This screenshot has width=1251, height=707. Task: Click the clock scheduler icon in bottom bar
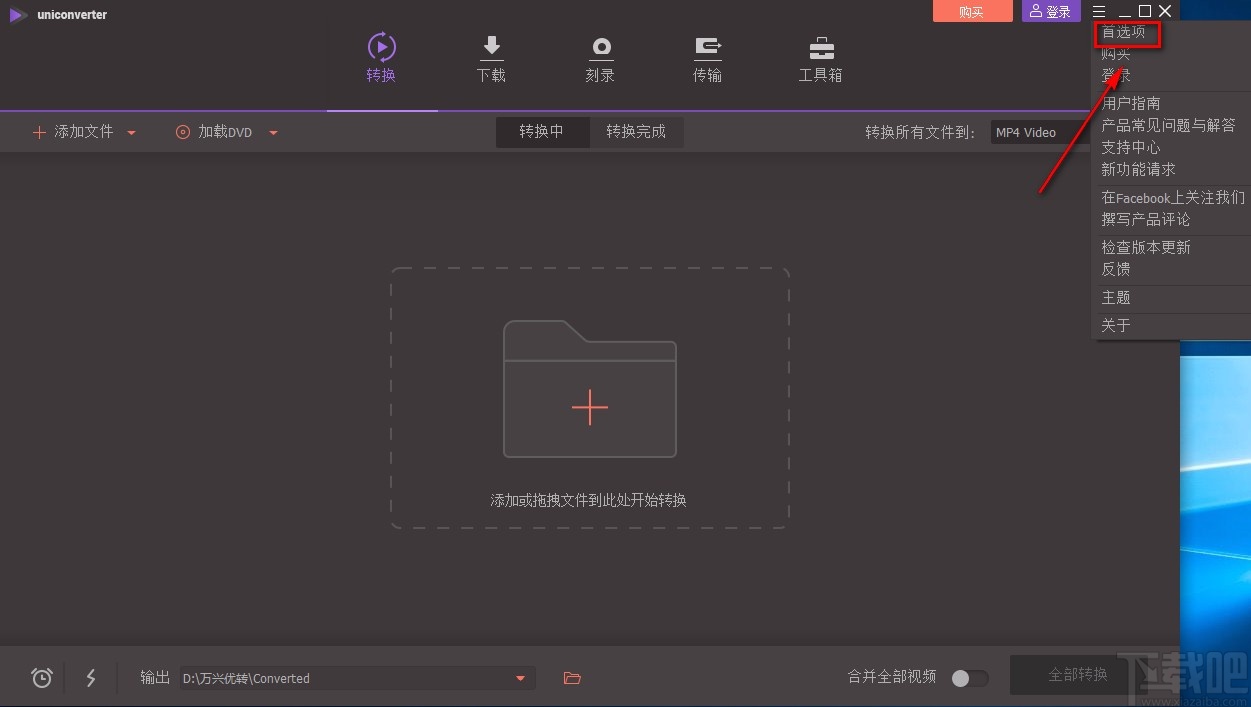[41, 677]
